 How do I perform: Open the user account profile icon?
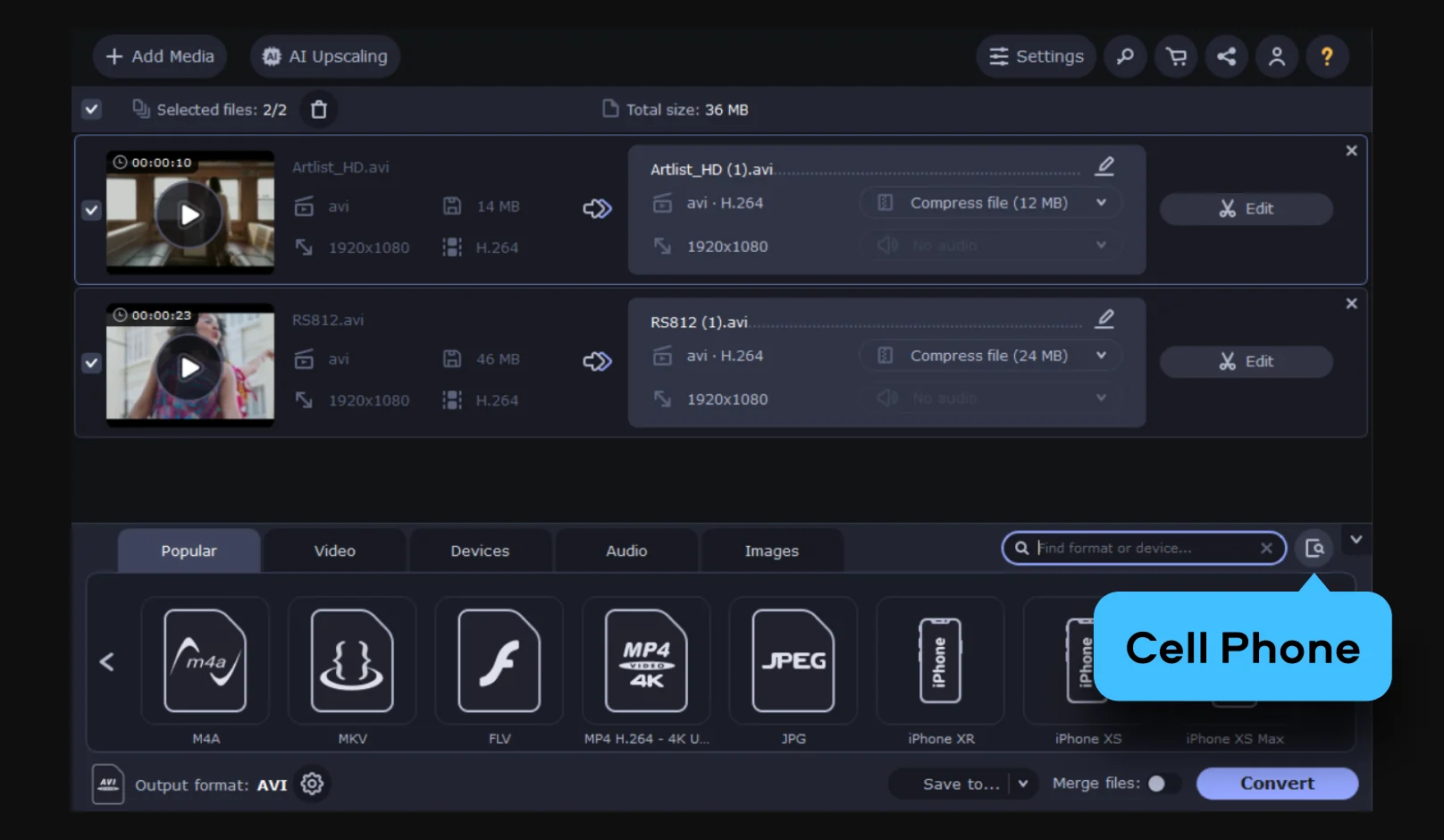point(1277,56)
